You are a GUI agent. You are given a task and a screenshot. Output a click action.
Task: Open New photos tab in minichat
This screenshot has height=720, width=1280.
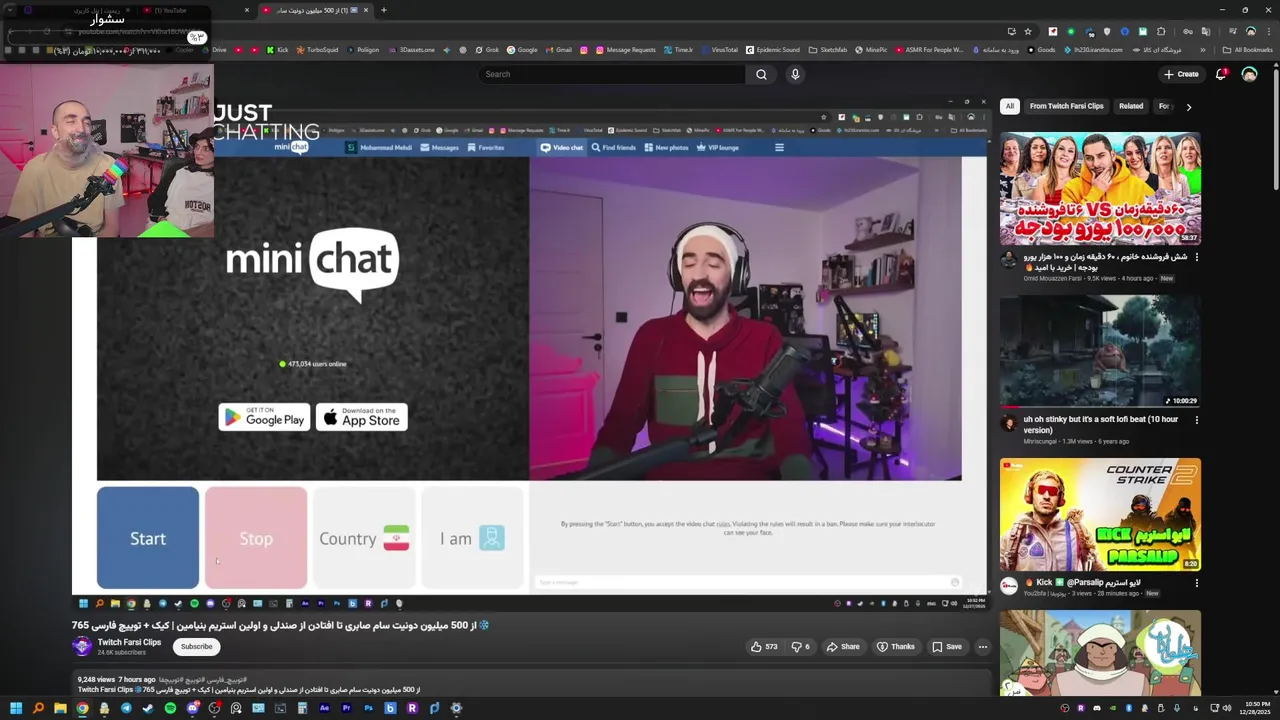coord(666,147)
